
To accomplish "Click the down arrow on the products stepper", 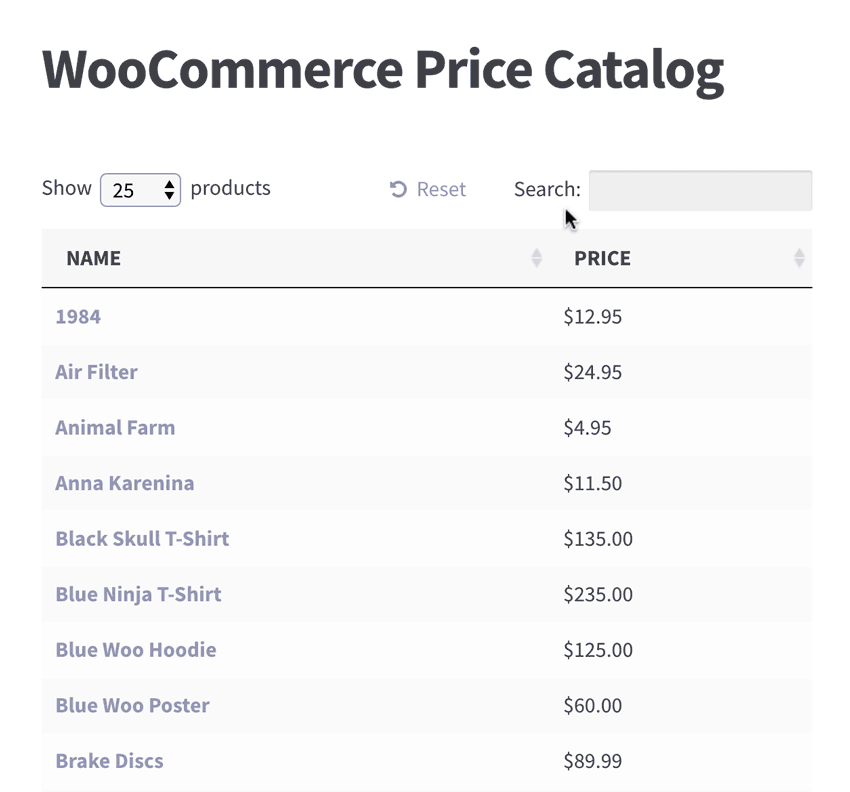I will click(170, 195).
